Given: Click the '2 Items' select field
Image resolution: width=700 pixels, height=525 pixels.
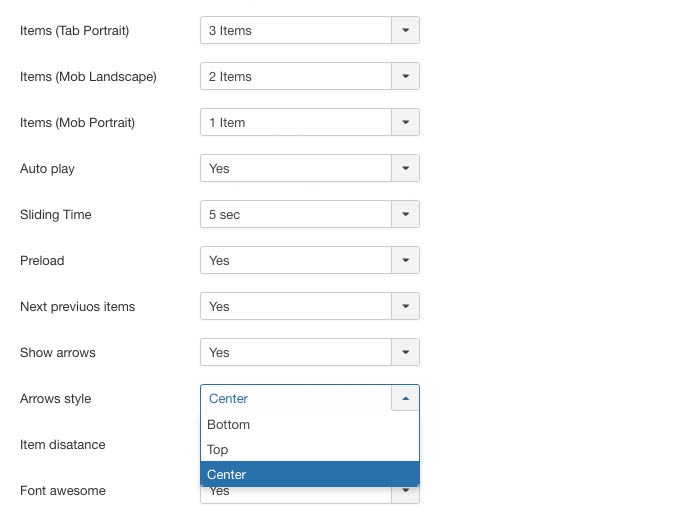Looking at the screenshot, I should click(296, 77).
